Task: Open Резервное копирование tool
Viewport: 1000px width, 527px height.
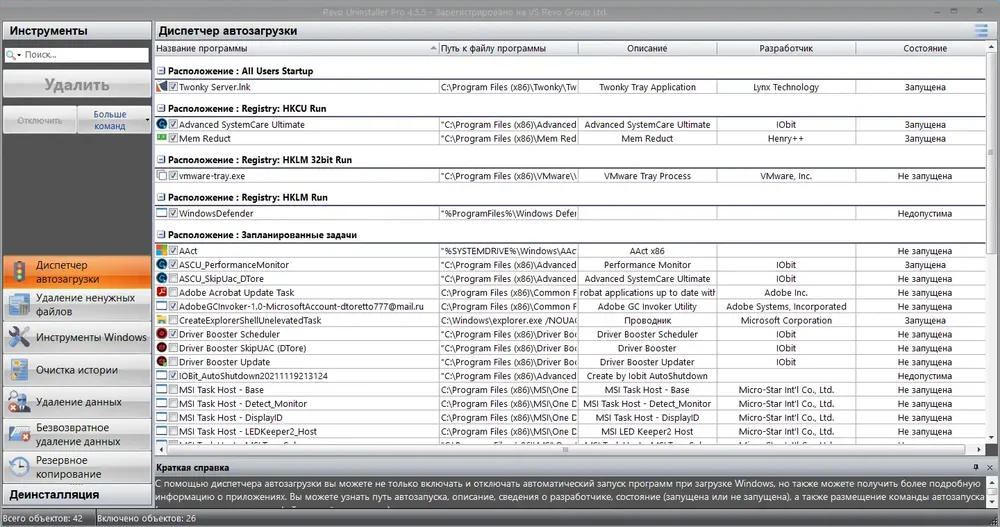Action: [77, 467]
